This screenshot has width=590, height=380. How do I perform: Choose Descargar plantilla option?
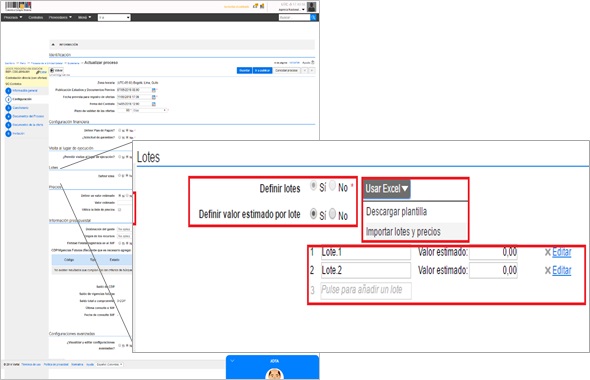point(396,211)
